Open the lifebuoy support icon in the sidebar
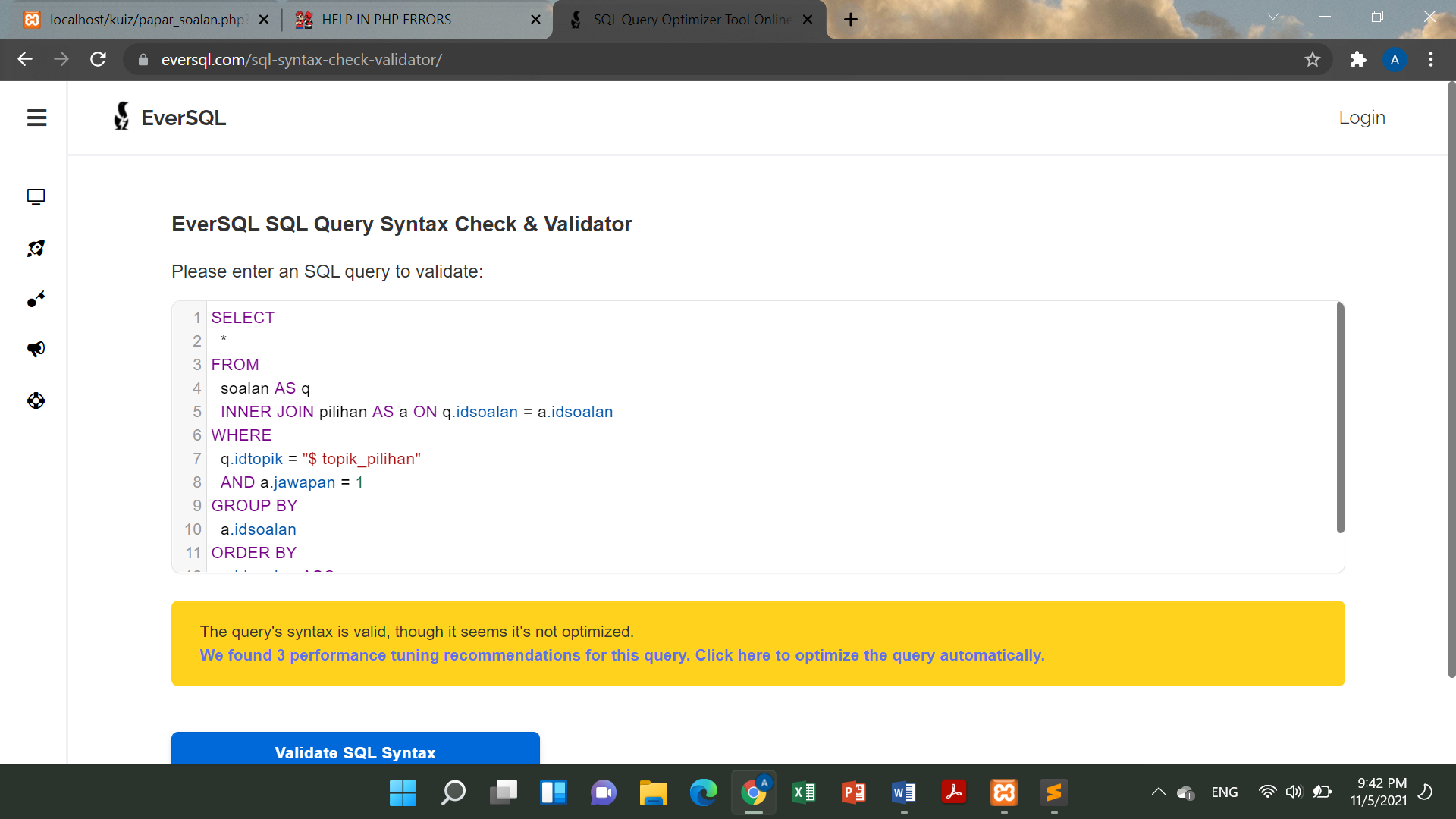The width and height of the screenshot is (1456, 819). 36,400
